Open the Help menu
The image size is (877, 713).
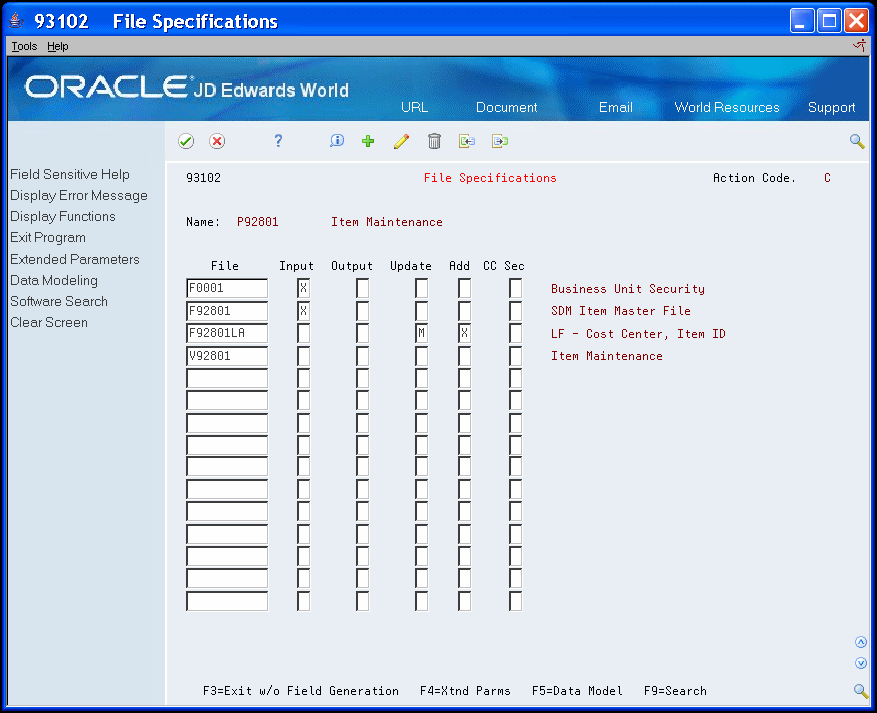(58, 46)
